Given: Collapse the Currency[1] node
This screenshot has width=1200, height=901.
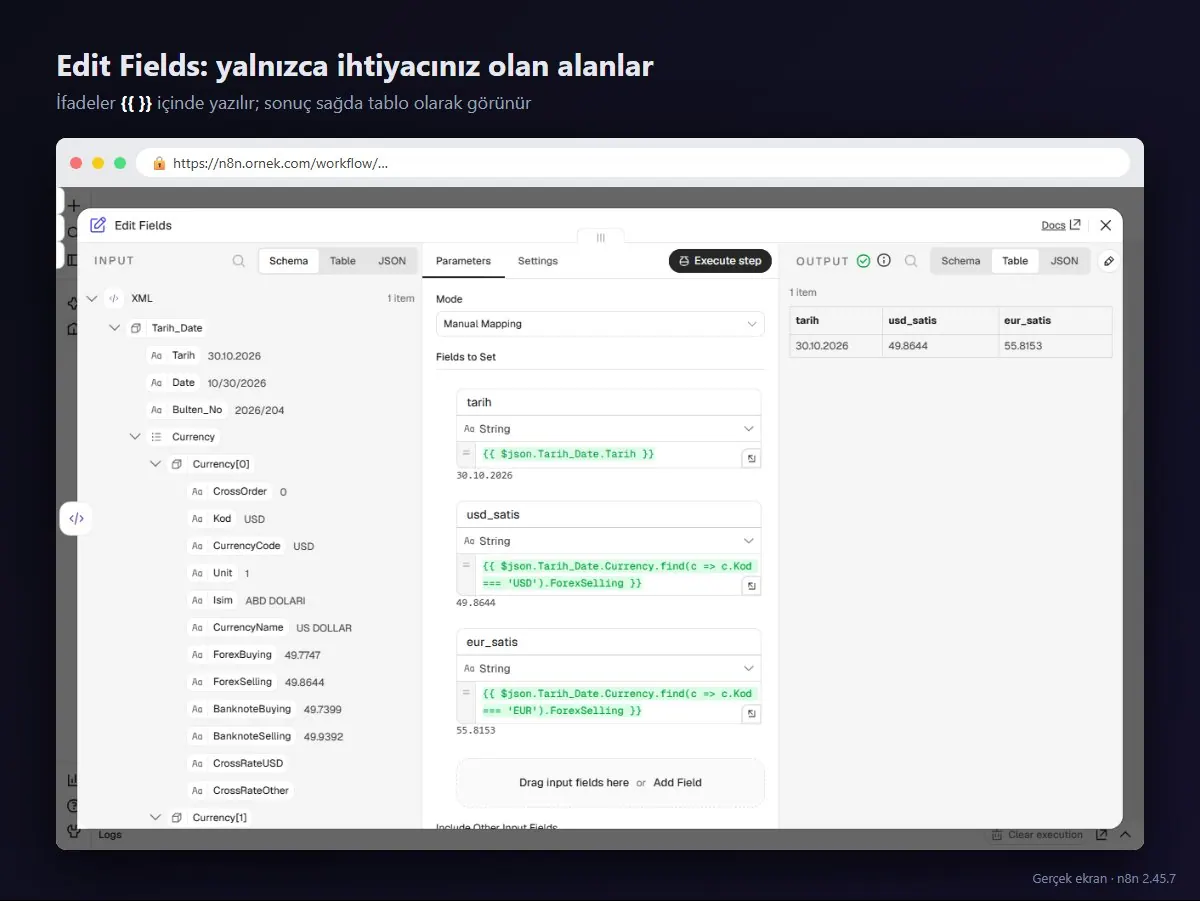Looking at the screenshot, I should (155, 817).
